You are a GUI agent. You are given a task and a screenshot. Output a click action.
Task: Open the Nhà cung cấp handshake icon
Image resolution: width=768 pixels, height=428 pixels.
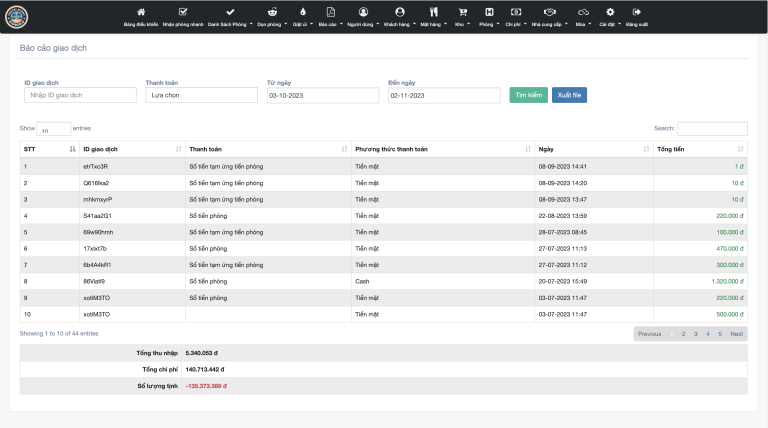550,12
